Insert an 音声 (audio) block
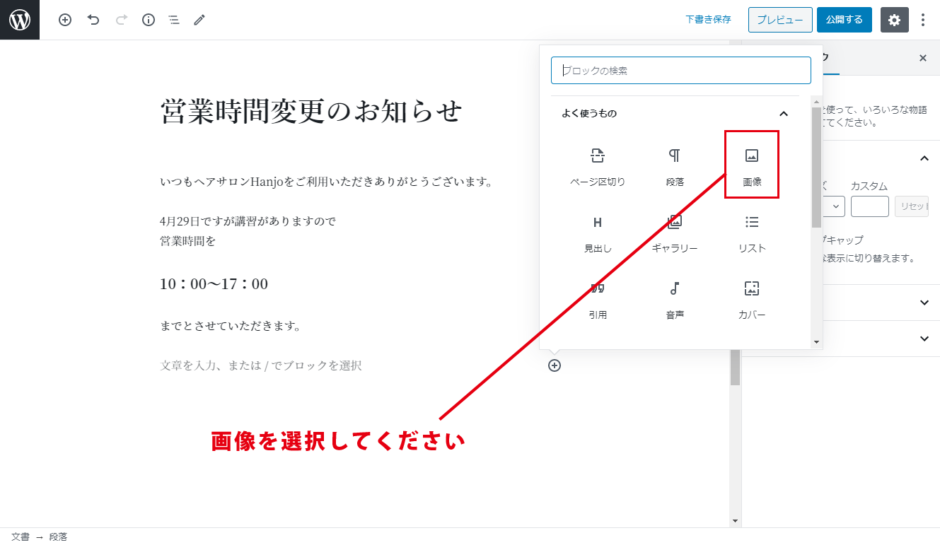This screenshot has height=545, width=940. [675, 298]
